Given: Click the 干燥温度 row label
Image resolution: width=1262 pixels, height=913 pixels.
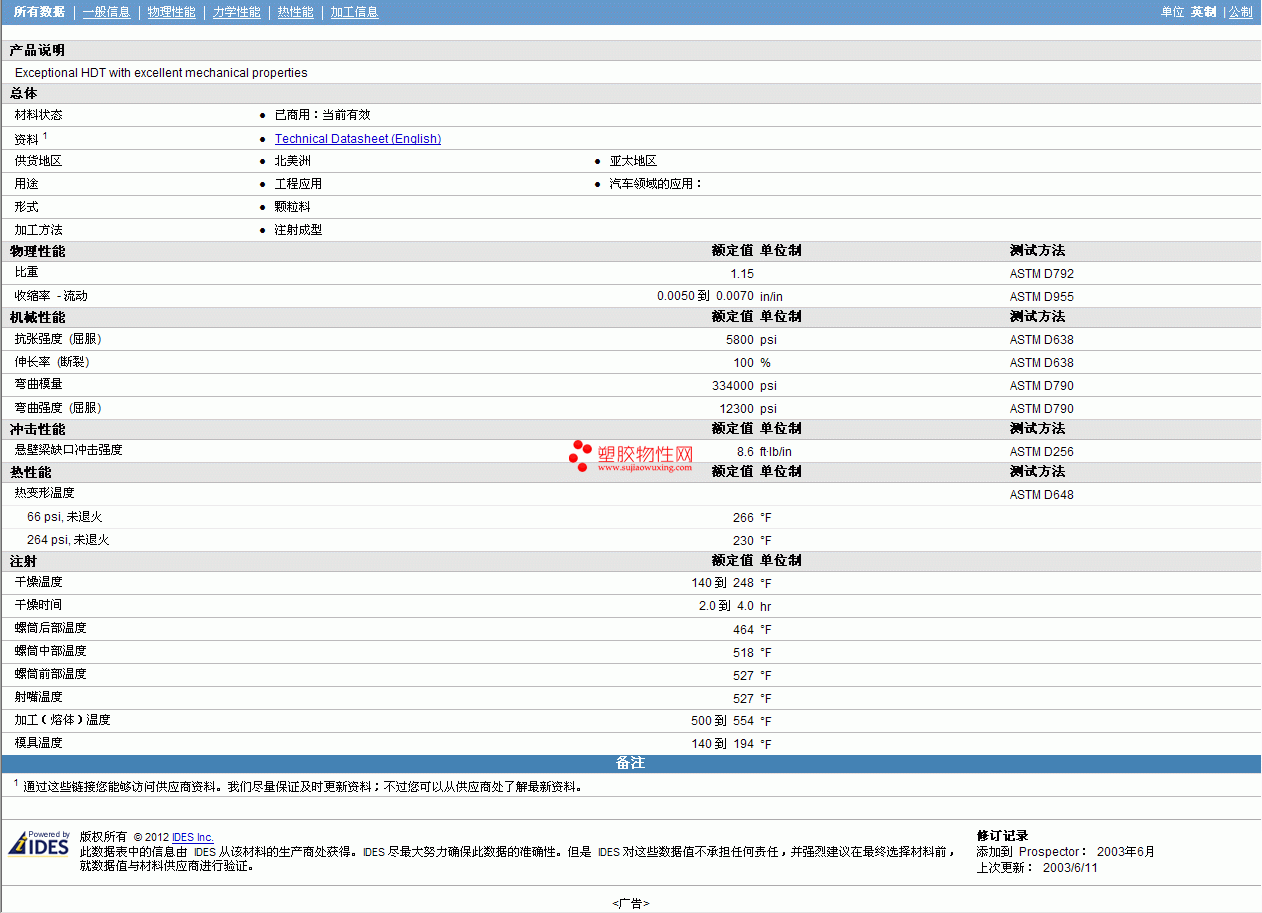Looking at the screenshot, I should (x=38, y=582).
